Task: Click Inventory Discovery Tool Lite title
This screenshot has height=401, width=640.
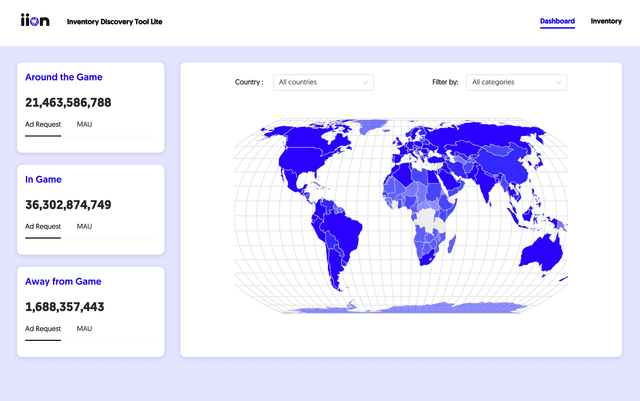Action: 114,21
